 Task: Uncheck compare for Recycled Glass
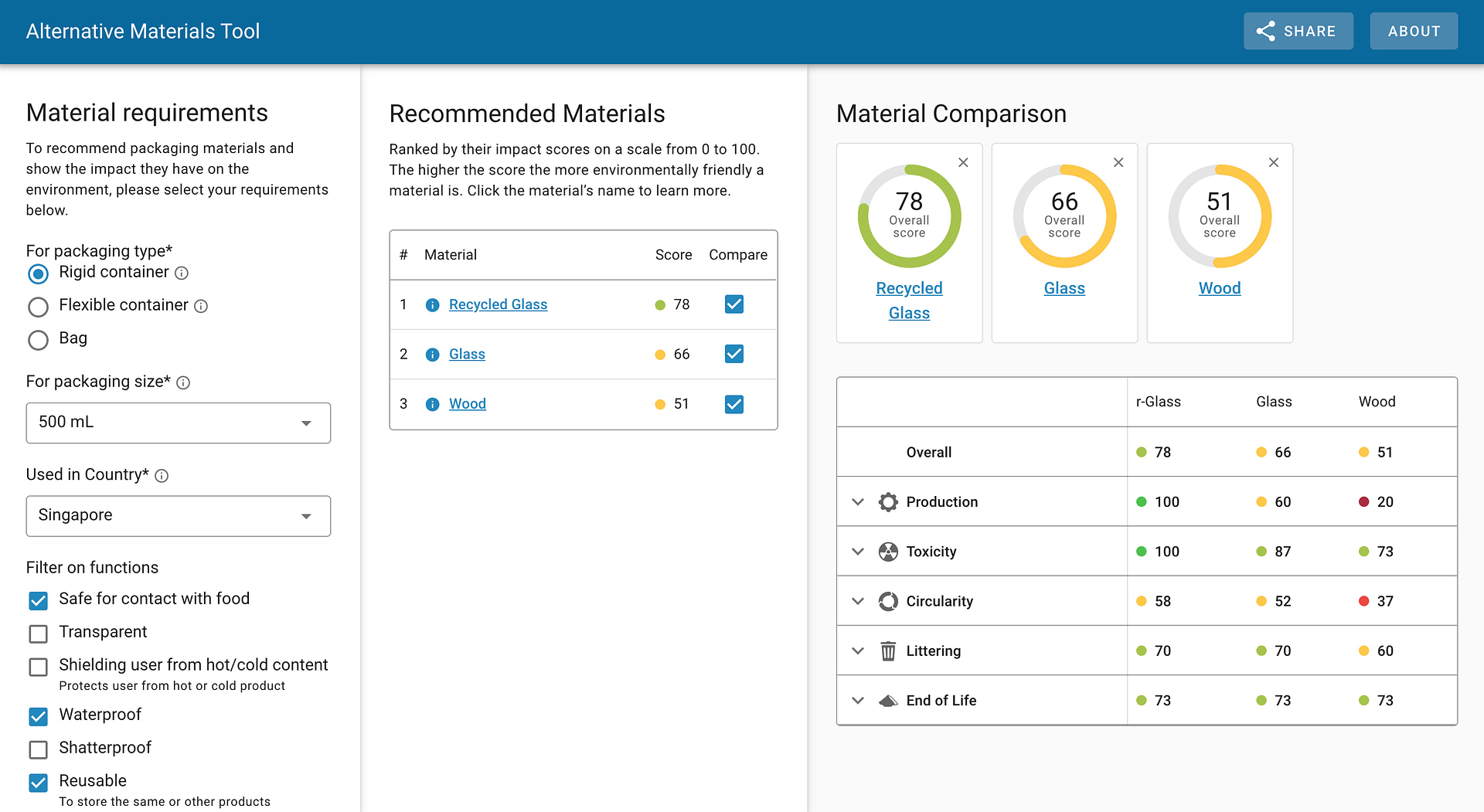click(734, 304)
